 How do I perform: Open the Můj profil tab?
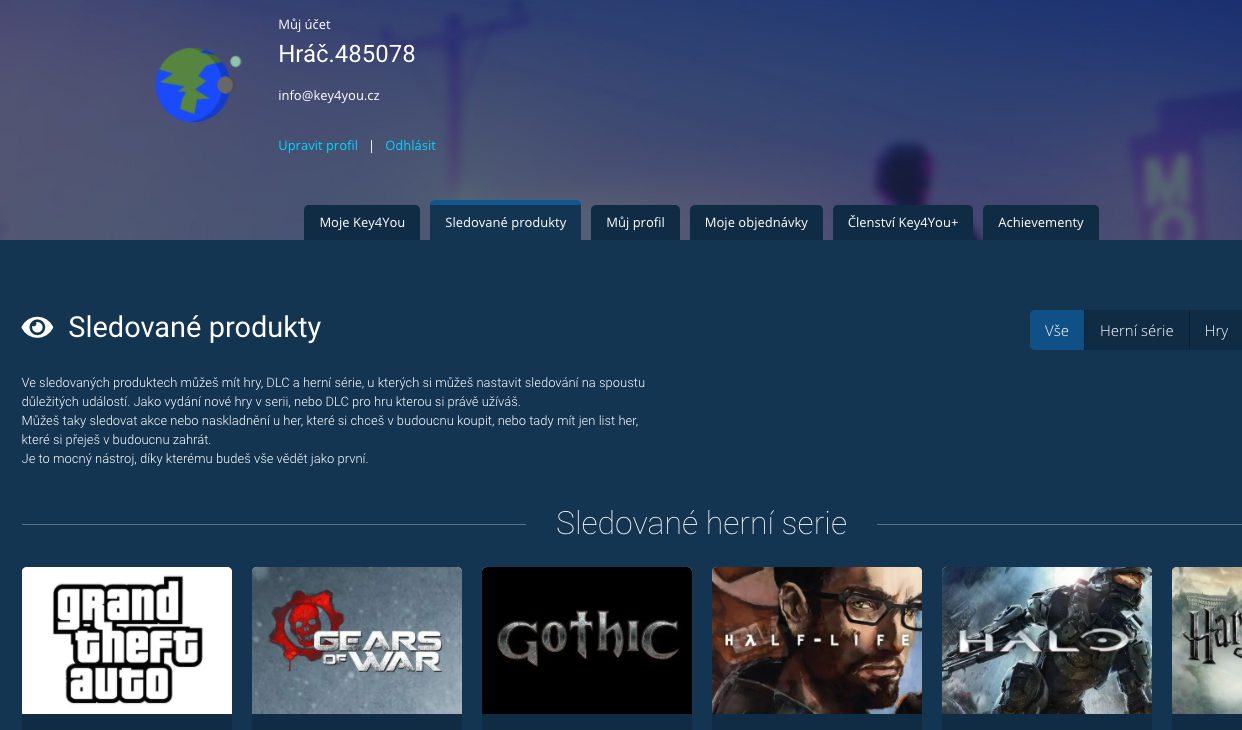[635, 222]
